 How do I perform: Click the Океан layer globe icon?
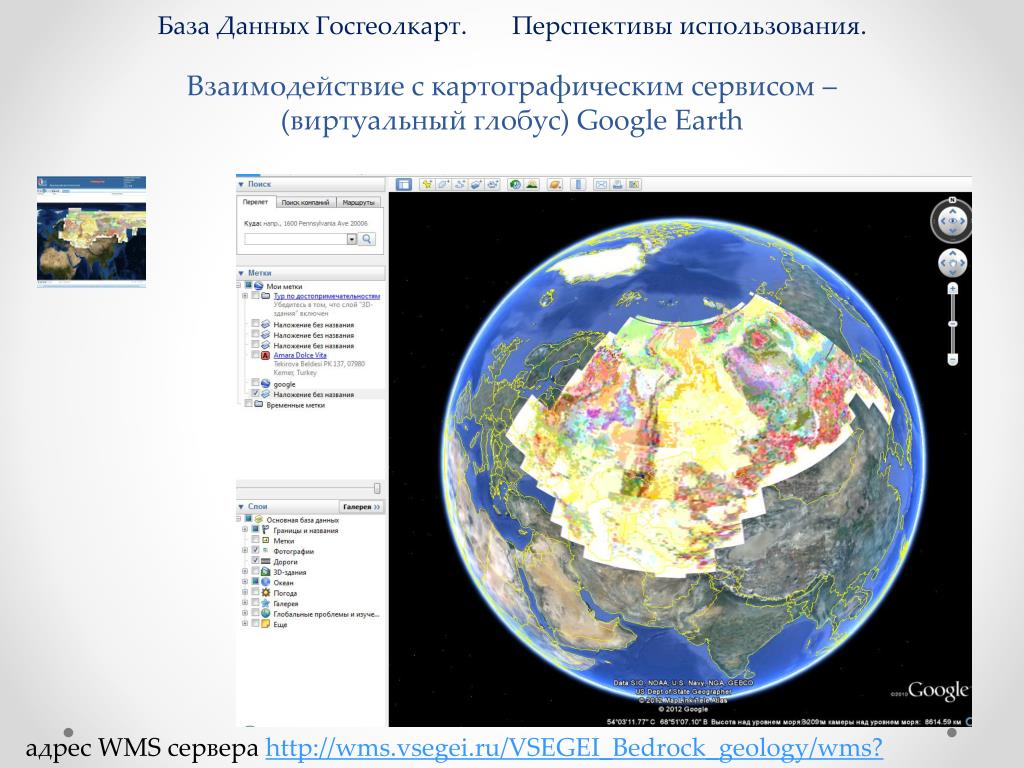(x=266, y=583)
